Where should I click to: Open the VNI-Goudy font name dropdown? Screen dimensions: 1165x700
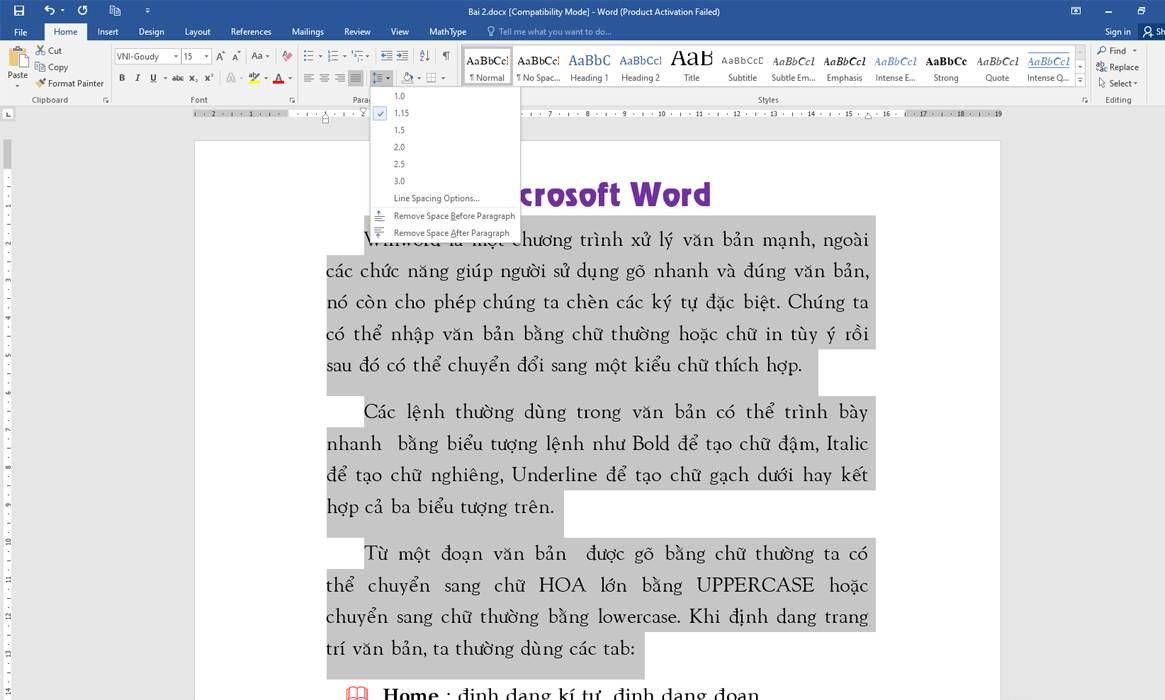[x=176, y=56]
